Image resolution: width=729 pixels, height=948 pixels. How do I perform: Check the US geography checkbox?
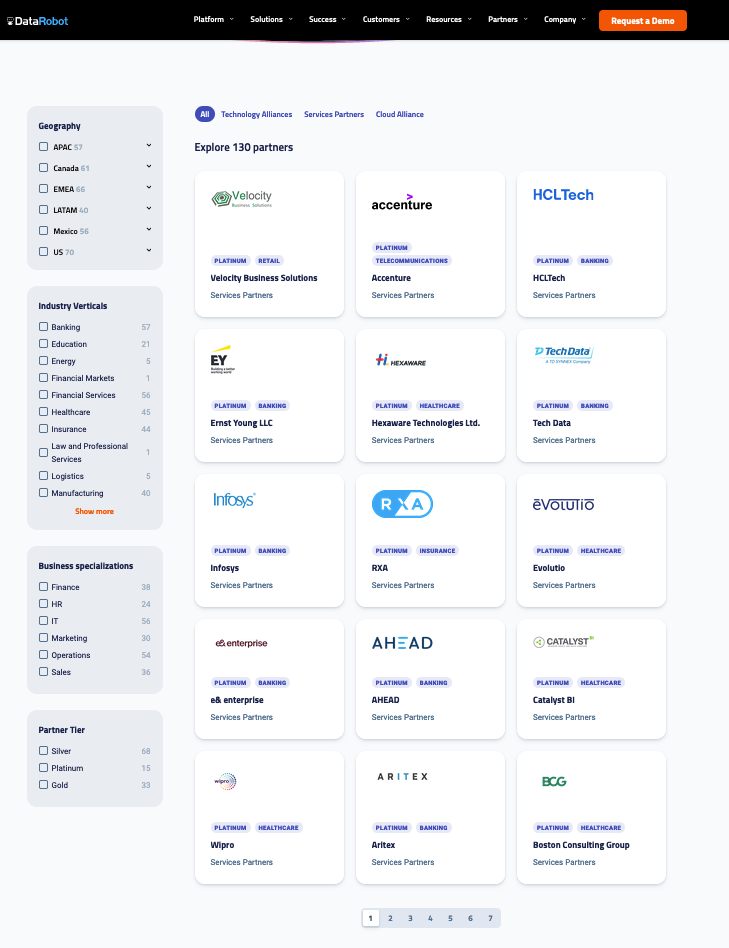click(44, 252)
